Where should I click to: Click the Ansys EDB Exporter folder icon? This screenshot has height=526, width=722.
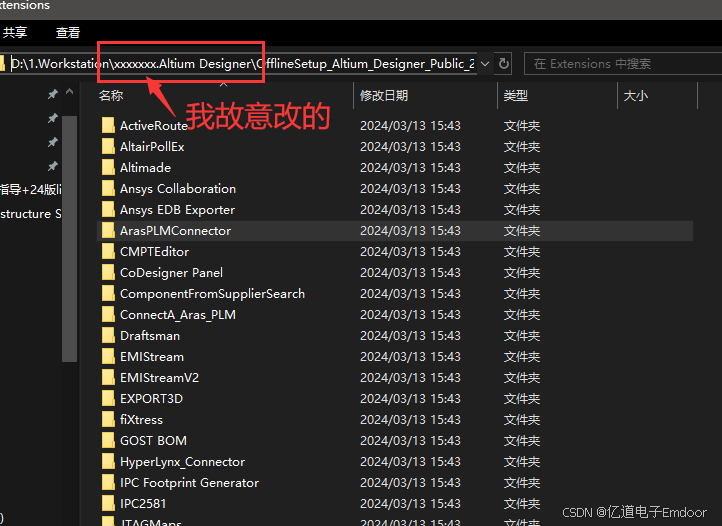pos(108,210)
